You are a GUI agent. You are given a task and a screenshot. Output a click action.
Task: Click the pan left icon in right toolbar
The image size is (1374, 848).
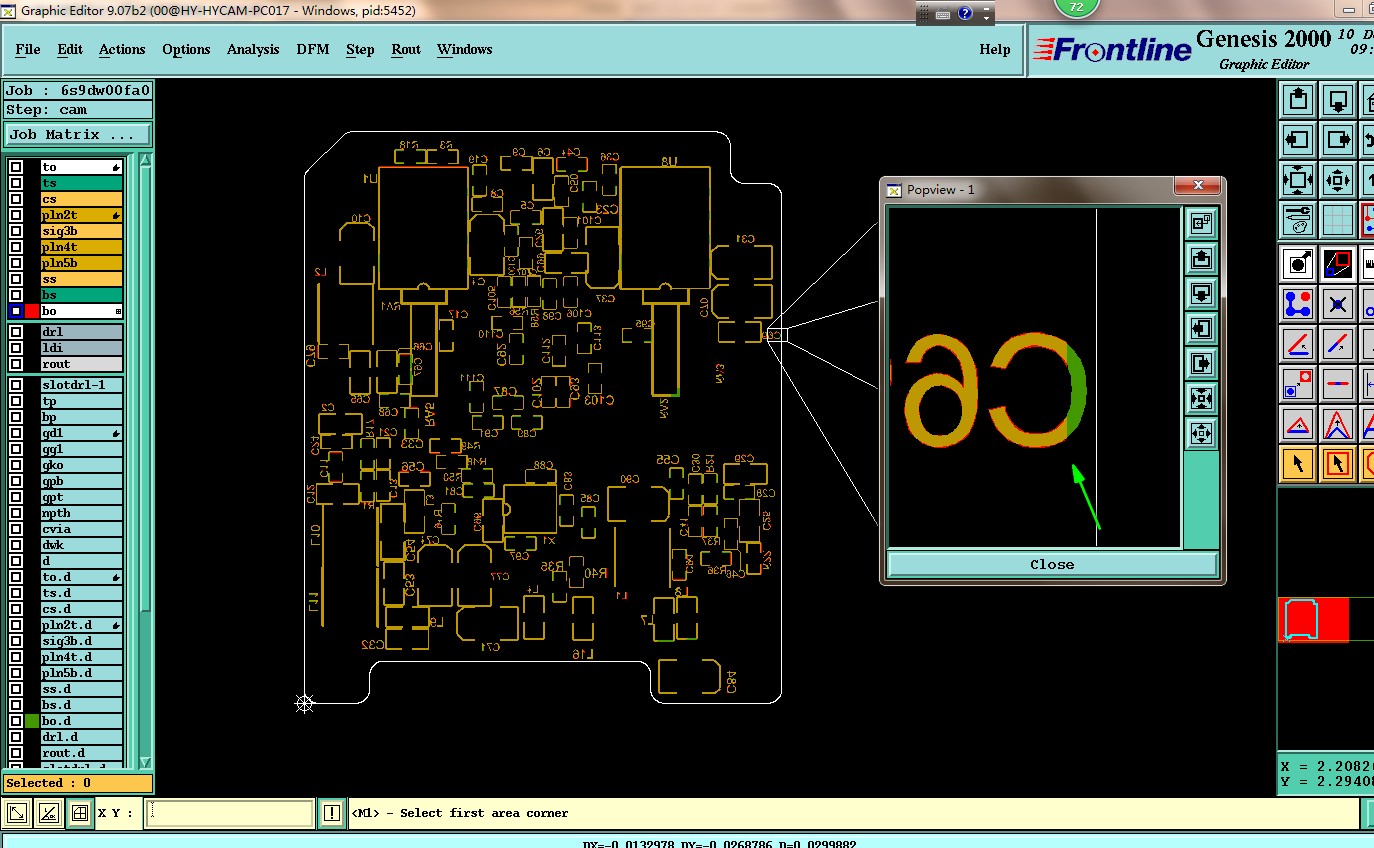point(1298,140)
